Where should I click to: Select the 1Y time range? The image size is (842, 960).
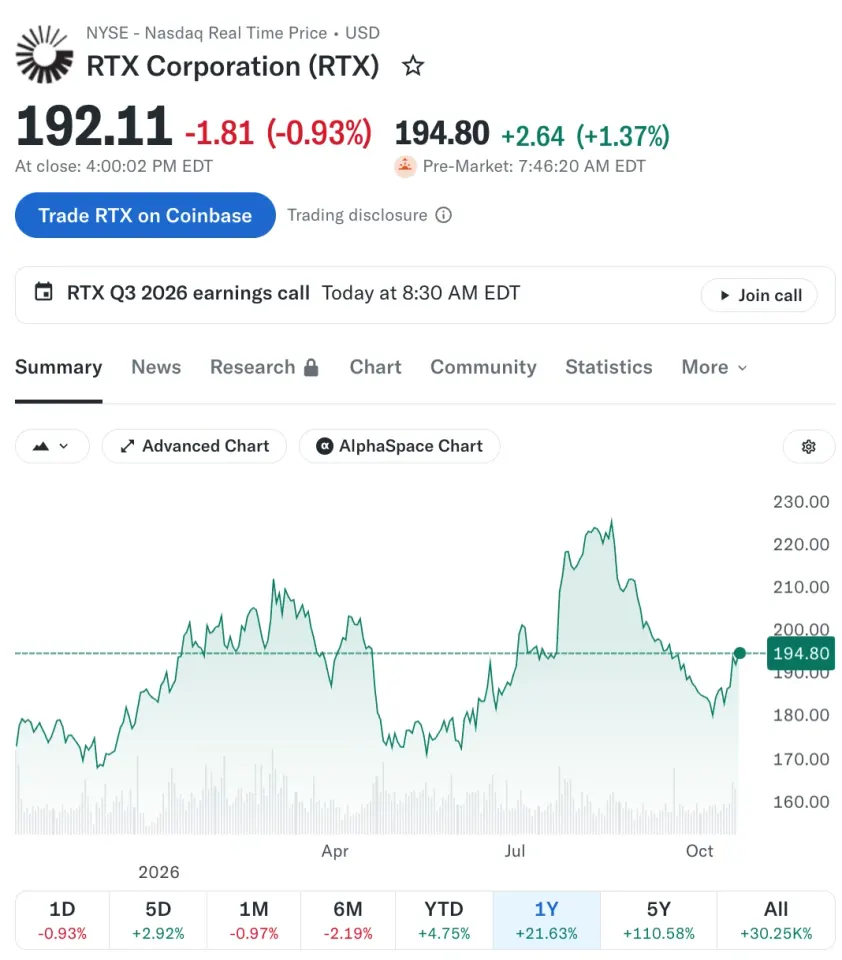546,920
